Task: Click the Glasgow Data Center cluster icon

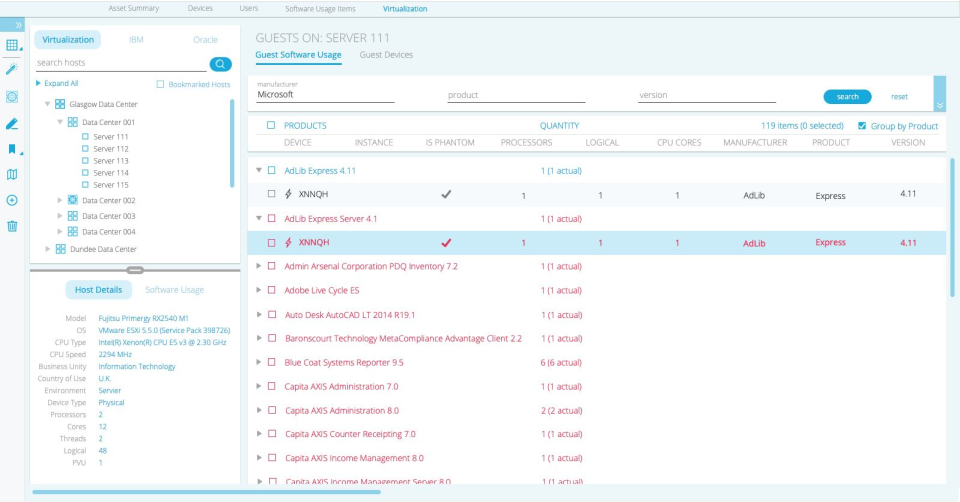Action: 60,104
